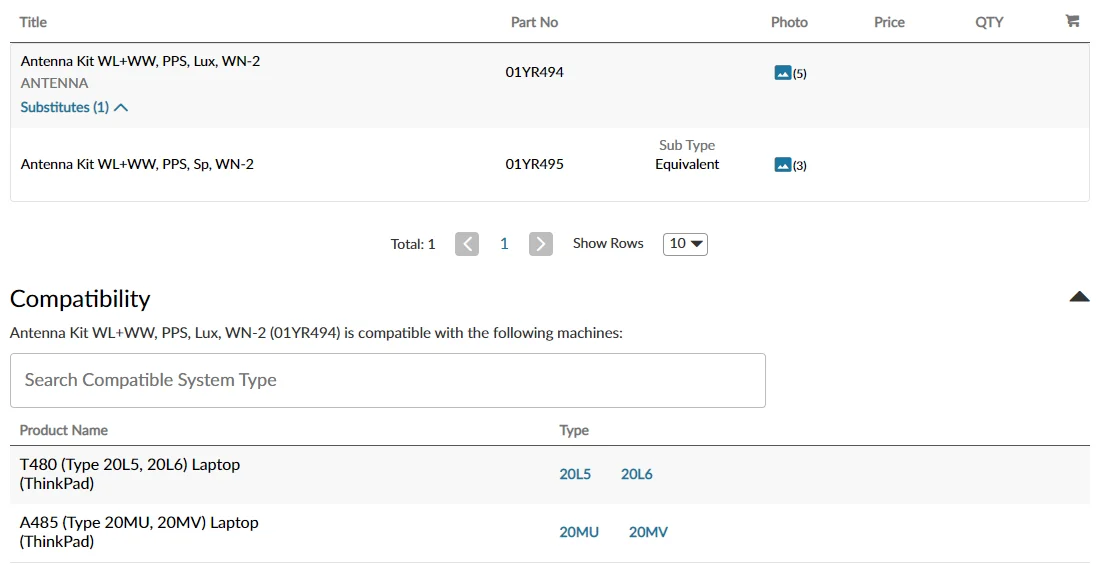Viewport: 1118px width, 581px height.
Task: Open machine type 20MV link
Action: [648, 532]
